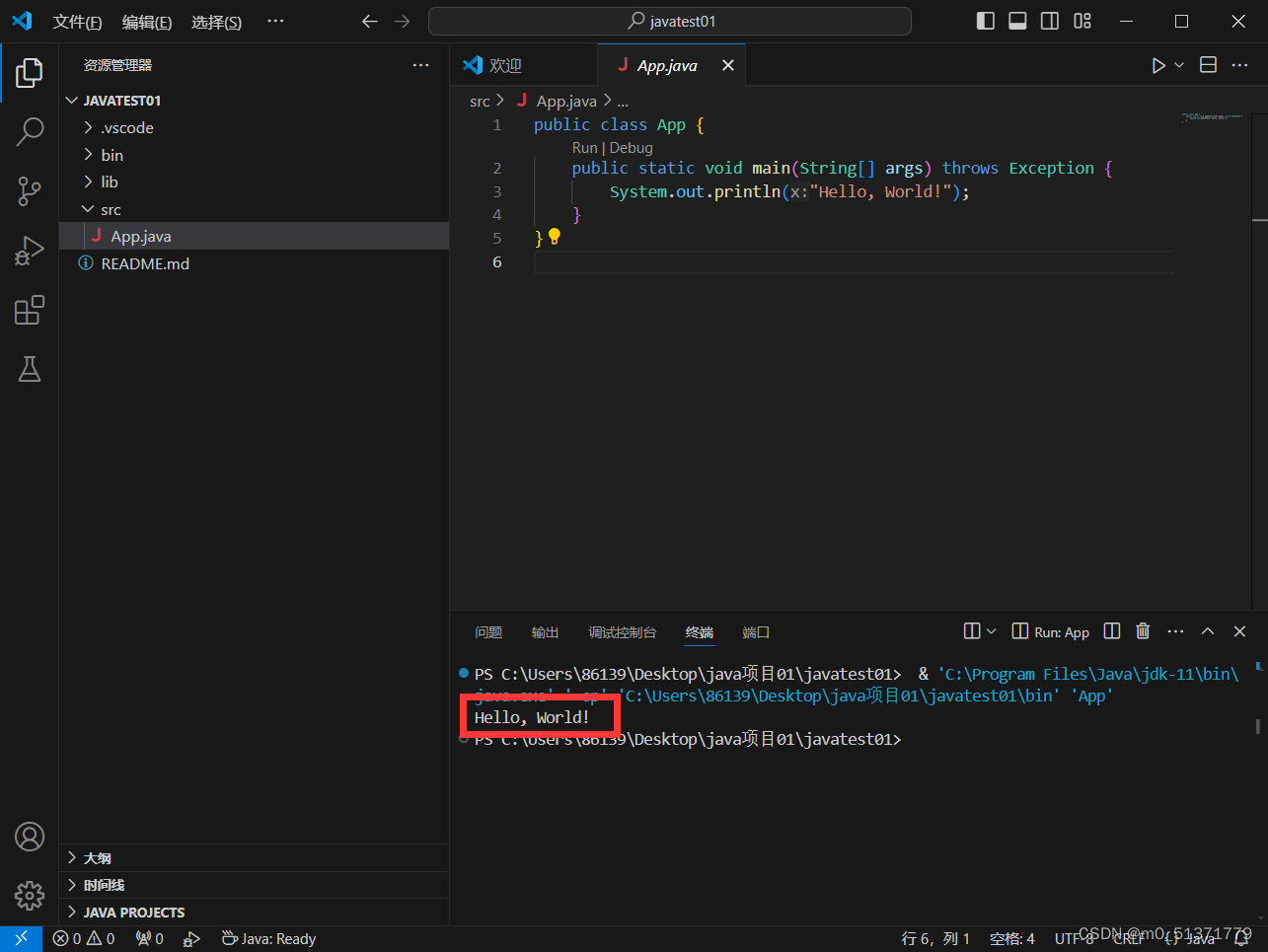Open Explorer more actions ellipsis
The height and width of the screenshot is (952, 1268).
[421, 65]
